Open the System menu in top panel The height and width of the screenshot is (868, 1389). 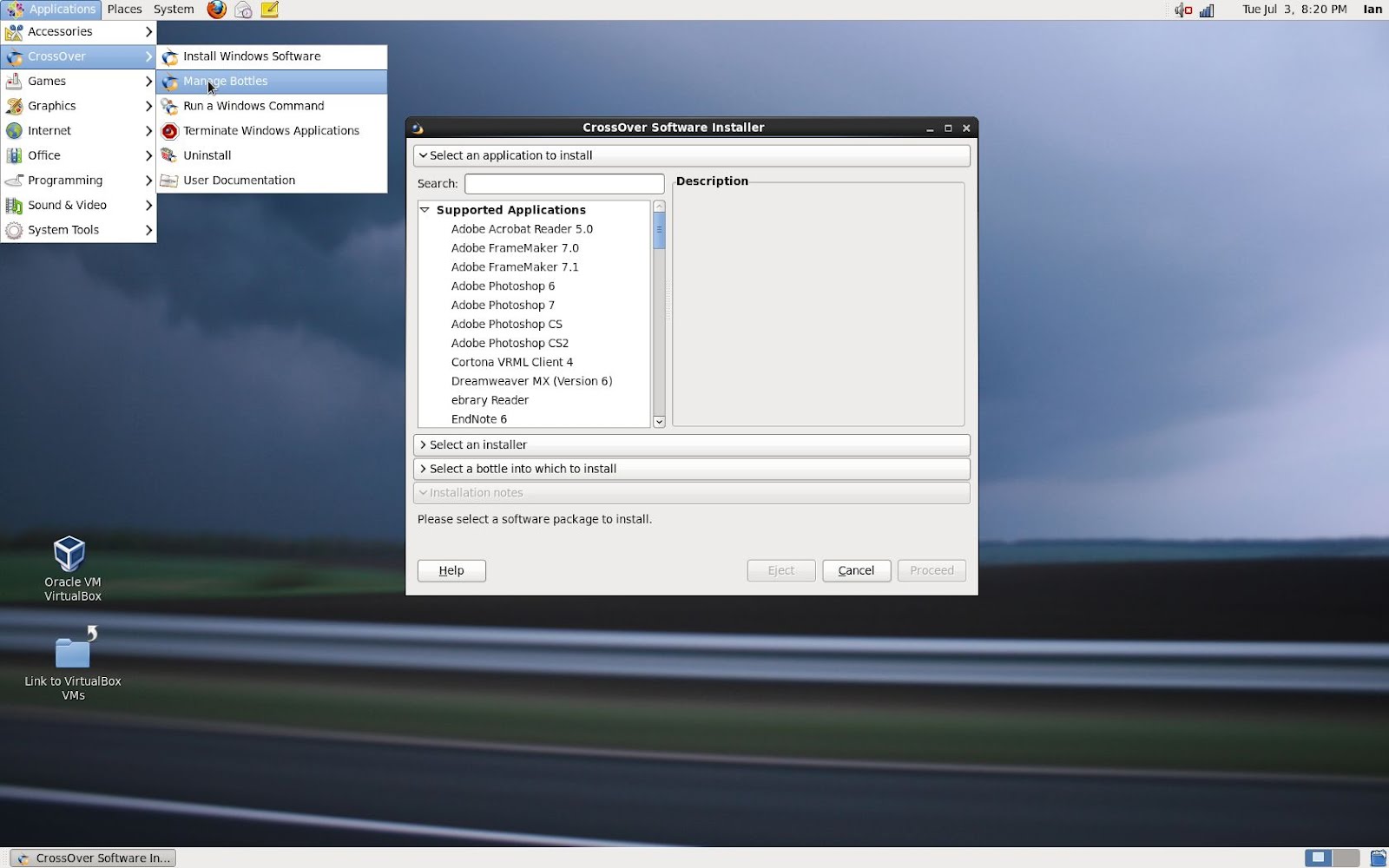[174, 10]
